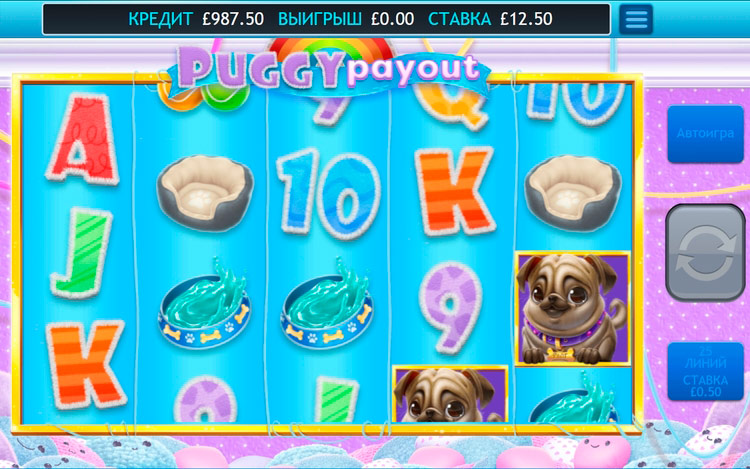Open the hamburger menu icon
Screen dimensions: 750x469
tap(636, 19)
